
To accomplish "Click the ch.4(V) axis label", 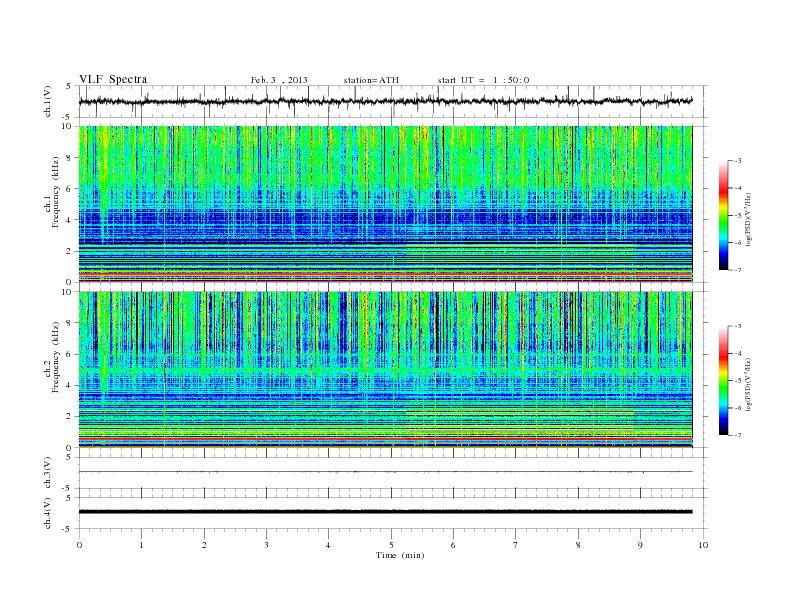I will click(48, 513).
